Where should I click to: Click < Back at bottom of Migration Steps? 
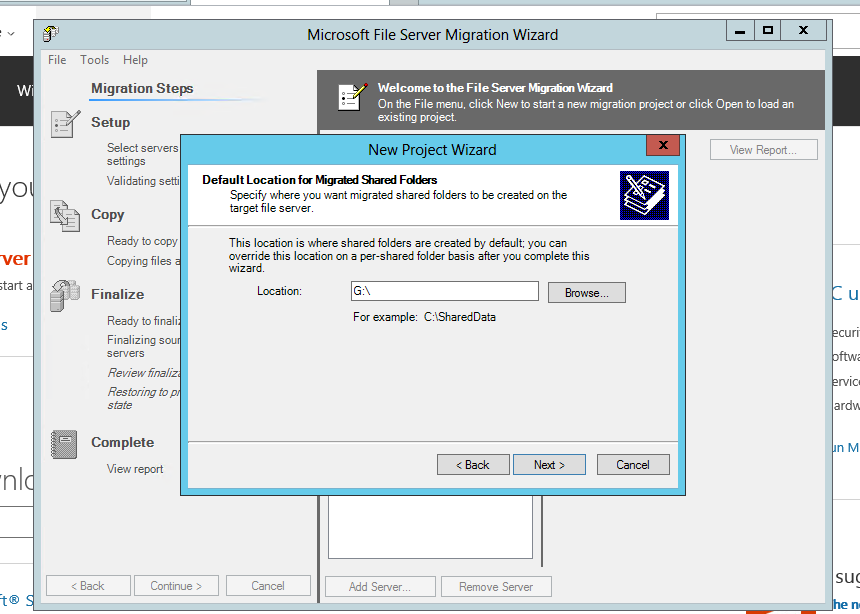(x=88, y=585)
